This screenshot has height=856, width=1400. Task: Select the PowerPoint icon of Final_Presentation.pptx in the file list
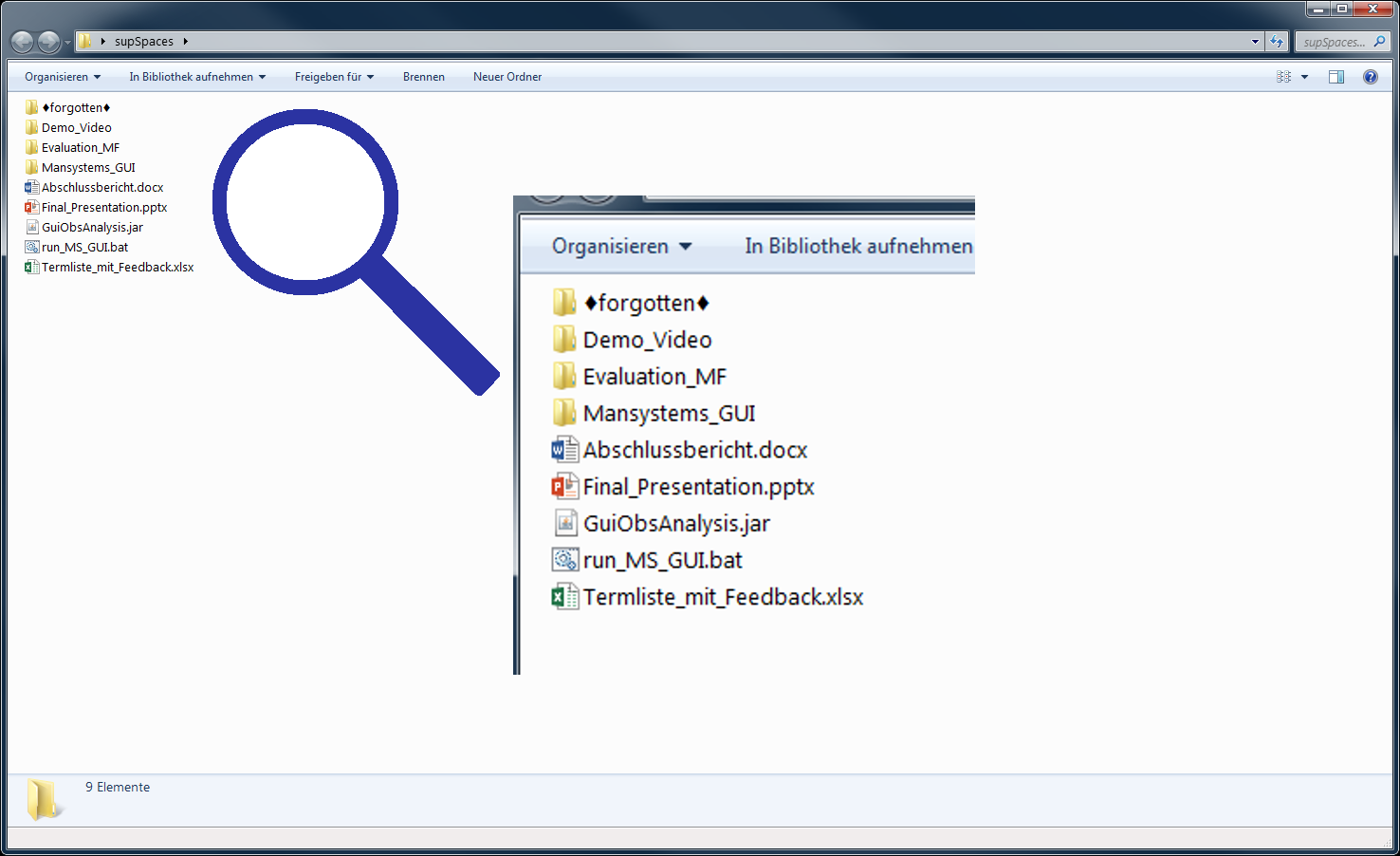(31, 207)
